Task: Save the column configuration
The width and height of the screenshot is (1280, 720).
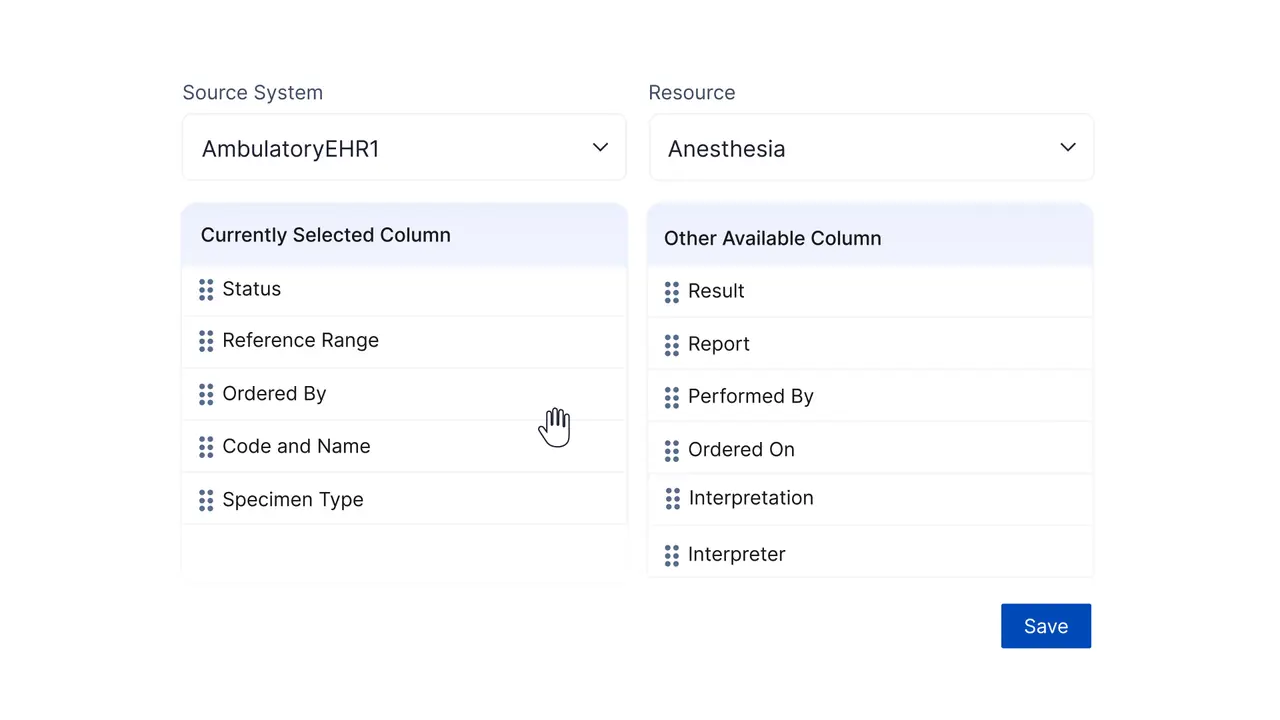Action: 1046,626
